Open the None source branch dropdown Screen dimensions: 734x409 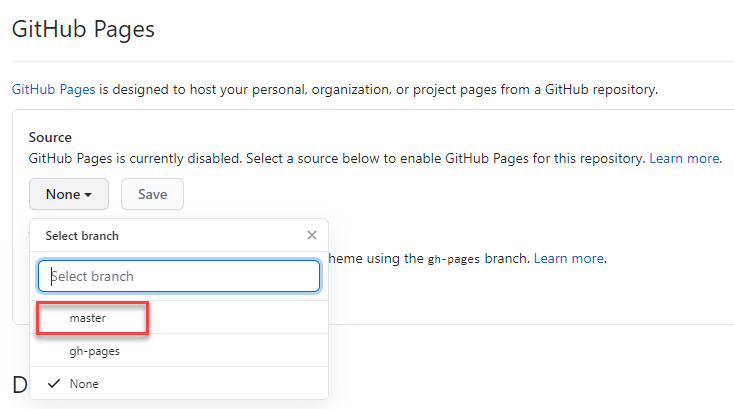pyautogui.click(x=69, y=194)
